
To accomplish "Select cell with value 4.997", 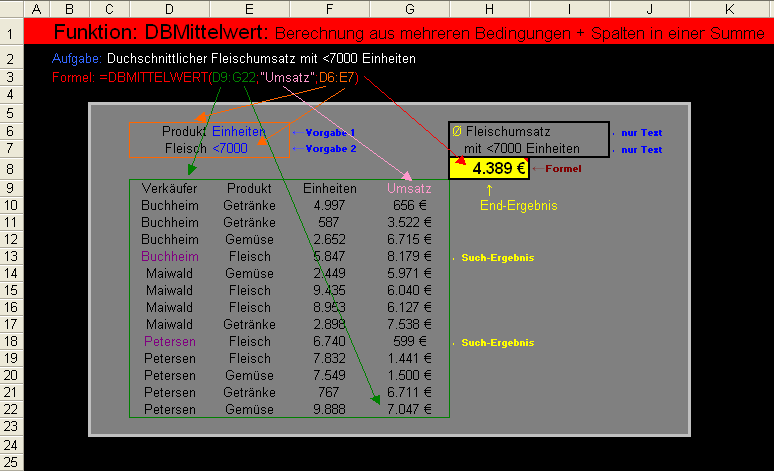I will [329, 205].
